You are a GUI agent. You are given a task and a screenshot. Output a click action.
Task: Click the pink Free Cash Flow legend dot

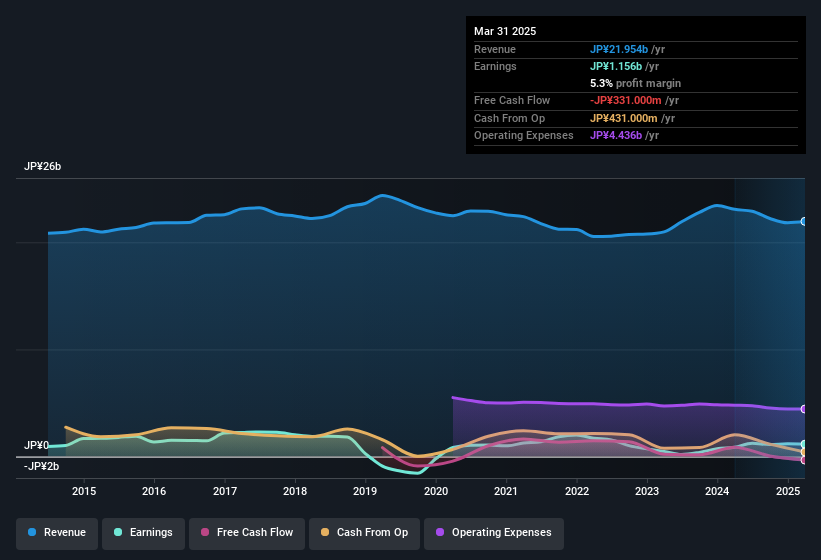(x=205, y=532)
